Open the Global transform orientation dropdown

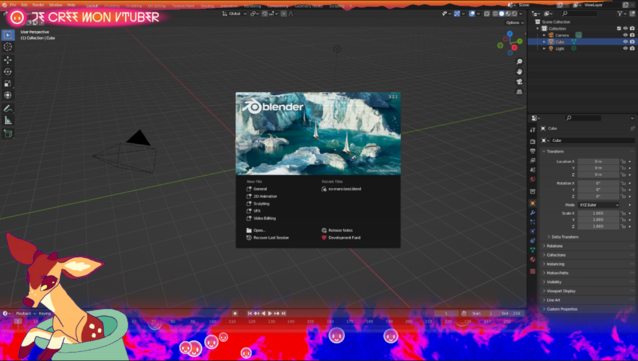click(234, 14)
